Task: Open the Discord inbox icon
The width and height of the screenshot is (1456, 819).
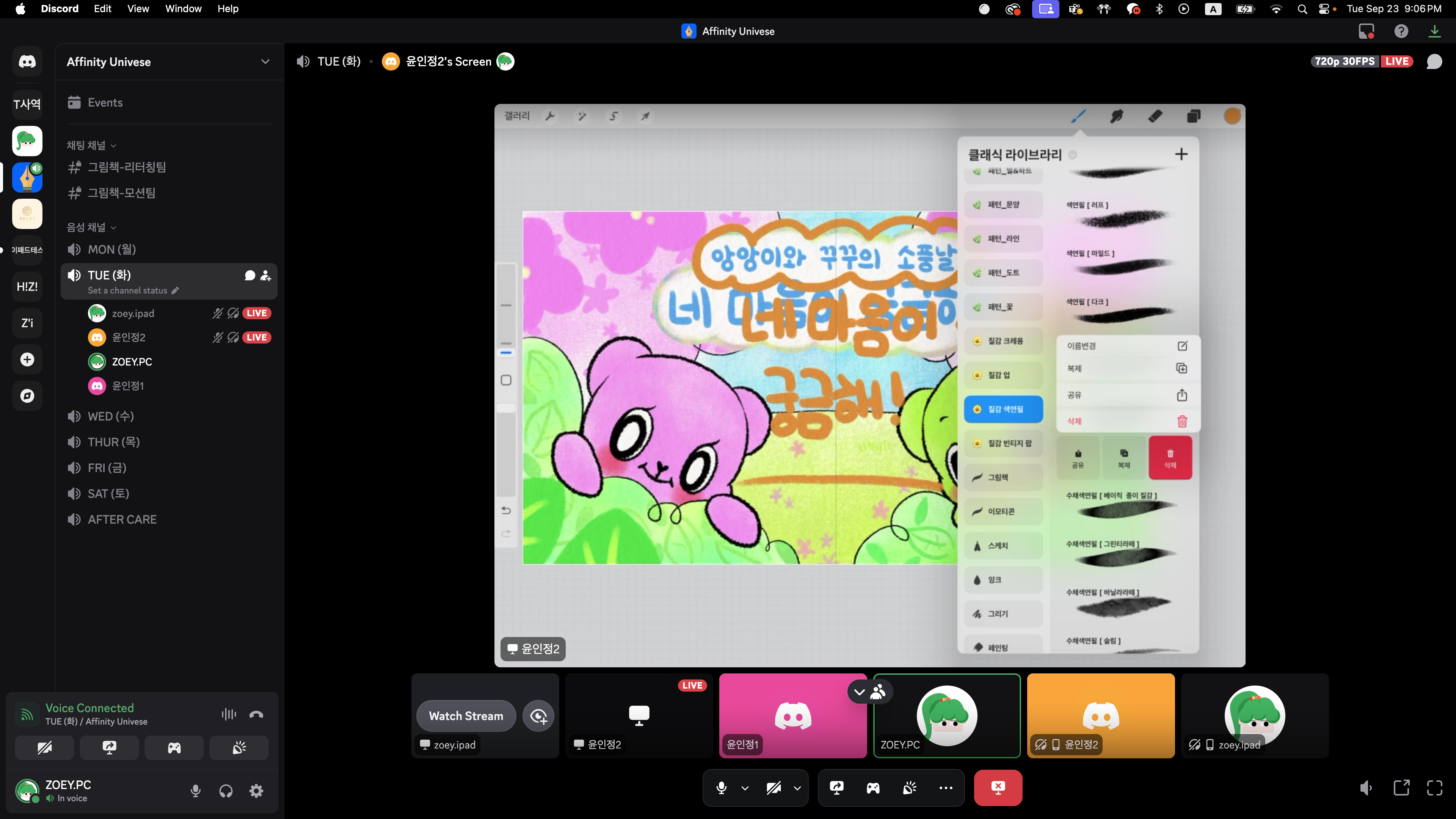Action: pos(1366,31)
